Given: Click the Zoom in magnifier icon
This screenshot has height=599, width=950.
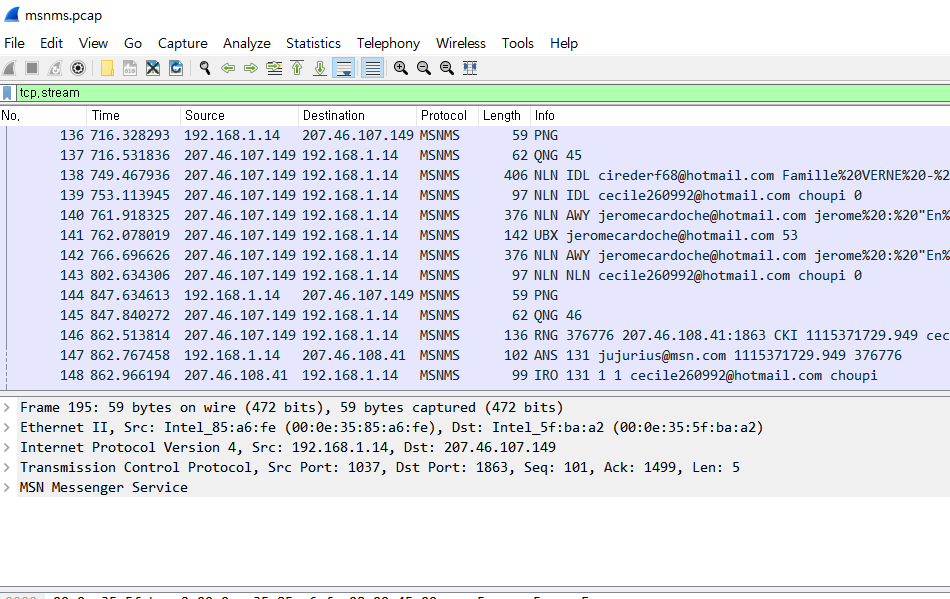Looking at the screenshot, I should point(400,68).
